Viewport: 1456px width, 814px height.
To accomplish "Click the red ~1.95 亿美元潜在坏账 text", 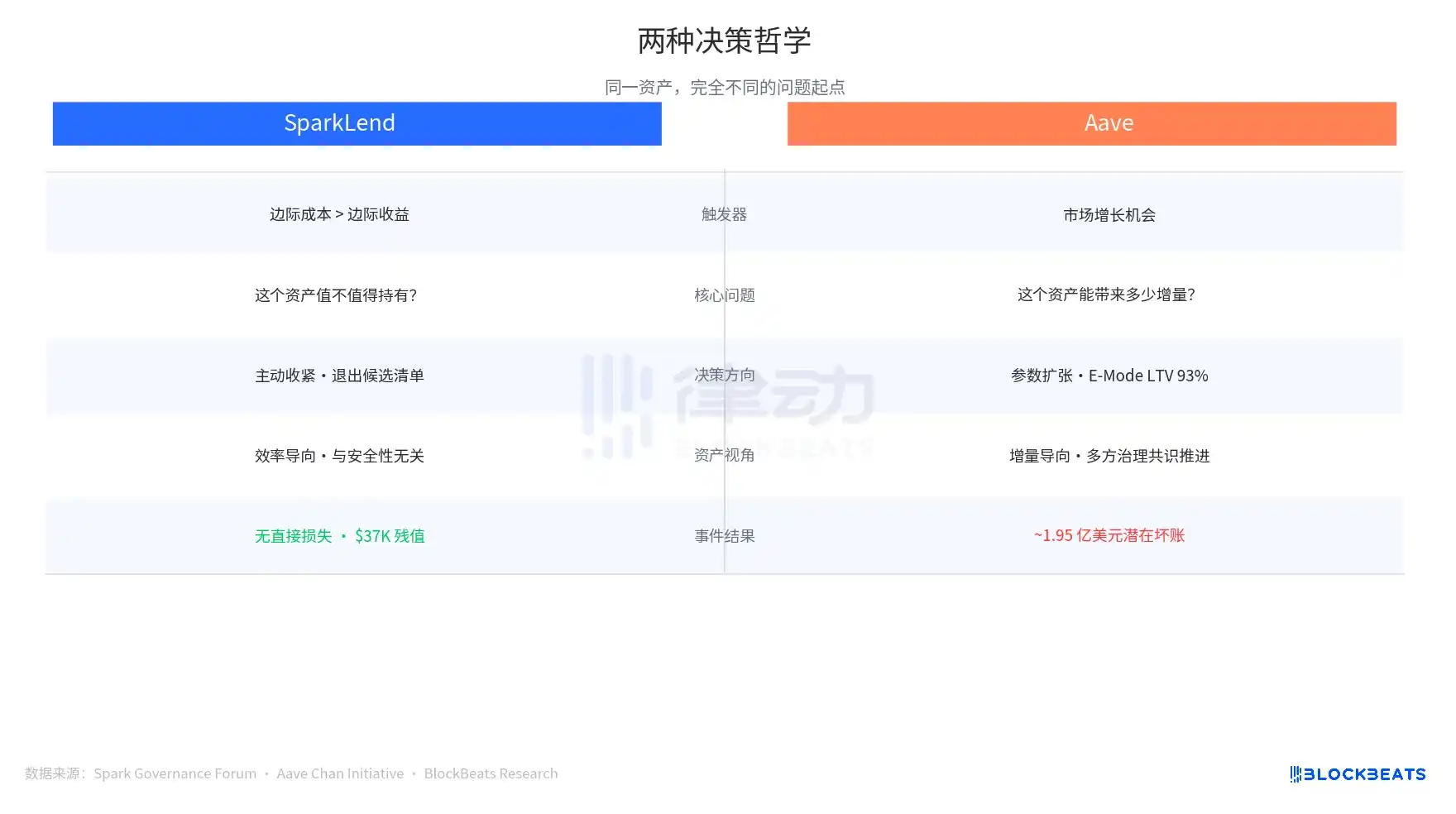I will [x=1109, y=535].
